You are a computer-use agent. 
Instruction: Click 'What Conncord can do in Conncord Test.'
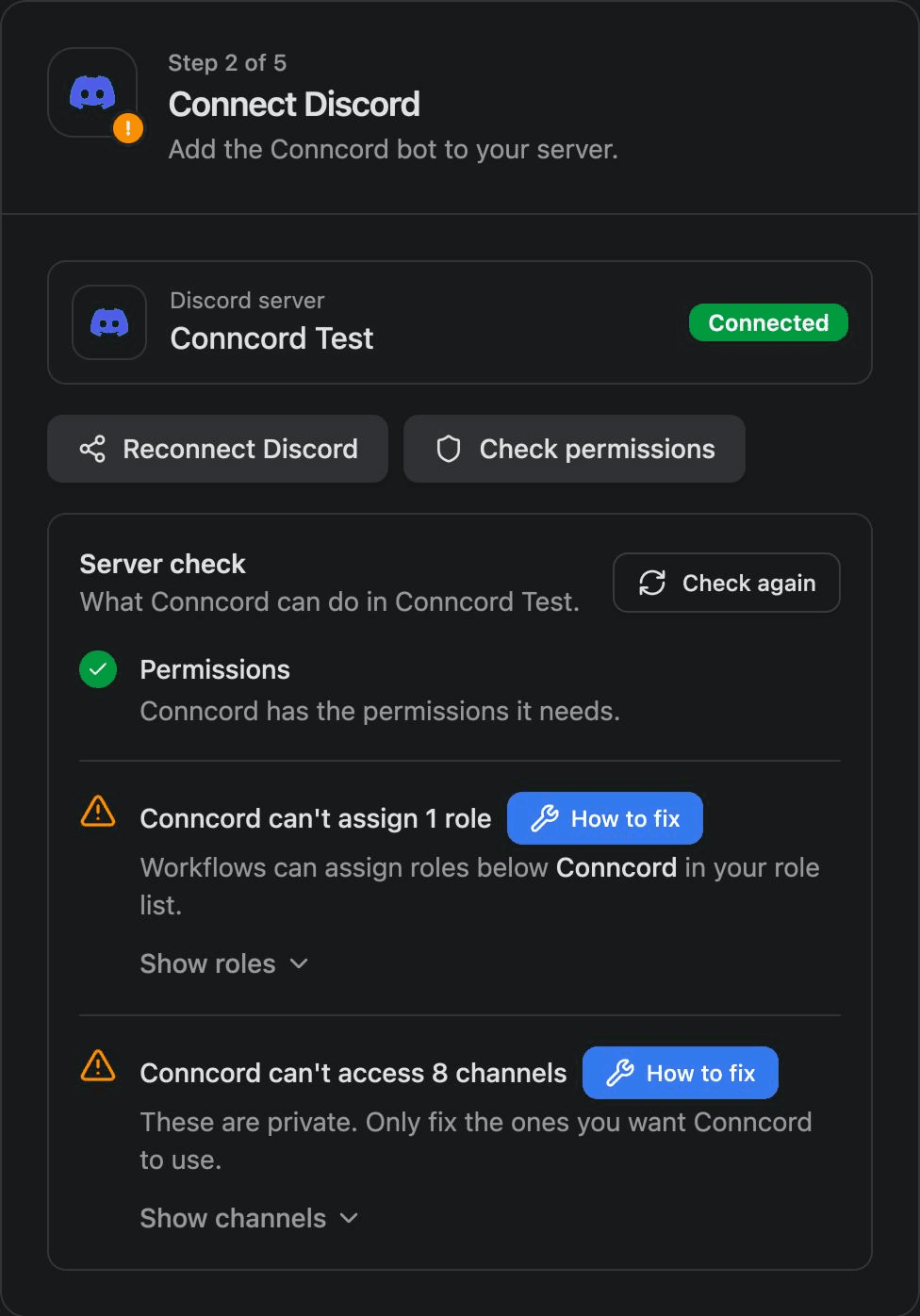330,601
